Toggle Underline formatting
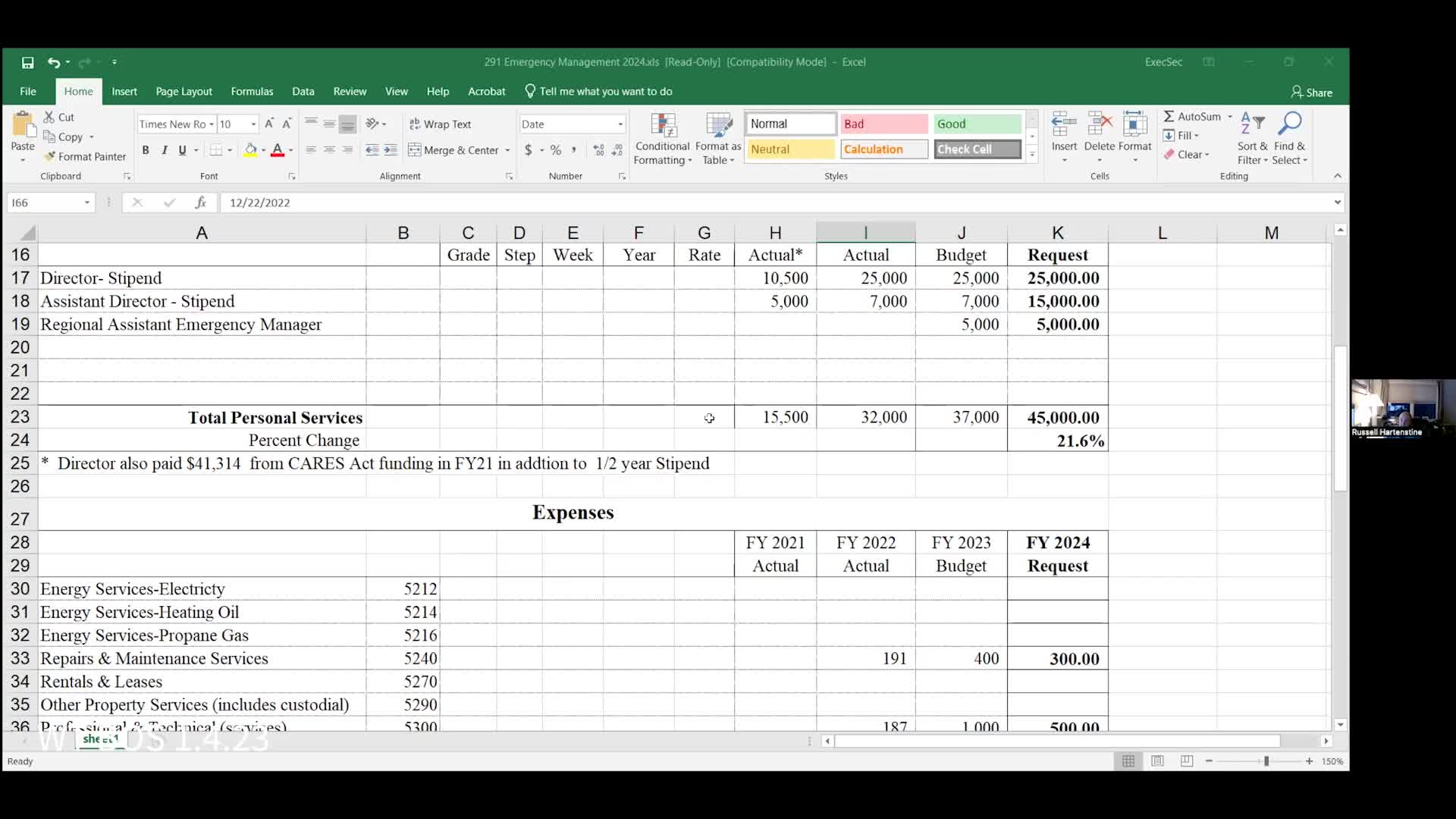1456x819 pixels. click(182, 150)
